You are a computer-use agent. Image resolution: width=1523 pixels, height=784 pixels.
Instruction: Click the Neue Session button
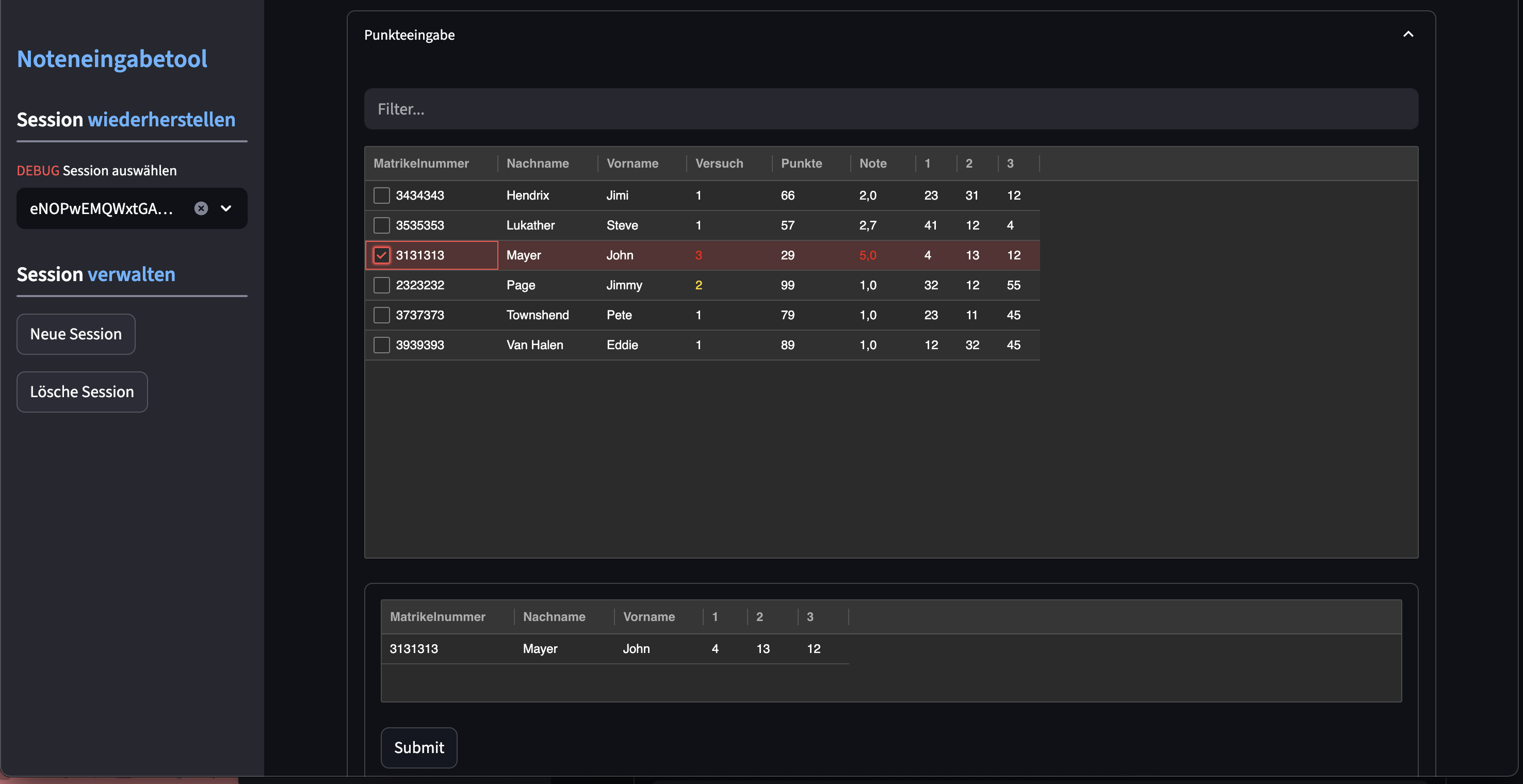click(x=76, y=334)
